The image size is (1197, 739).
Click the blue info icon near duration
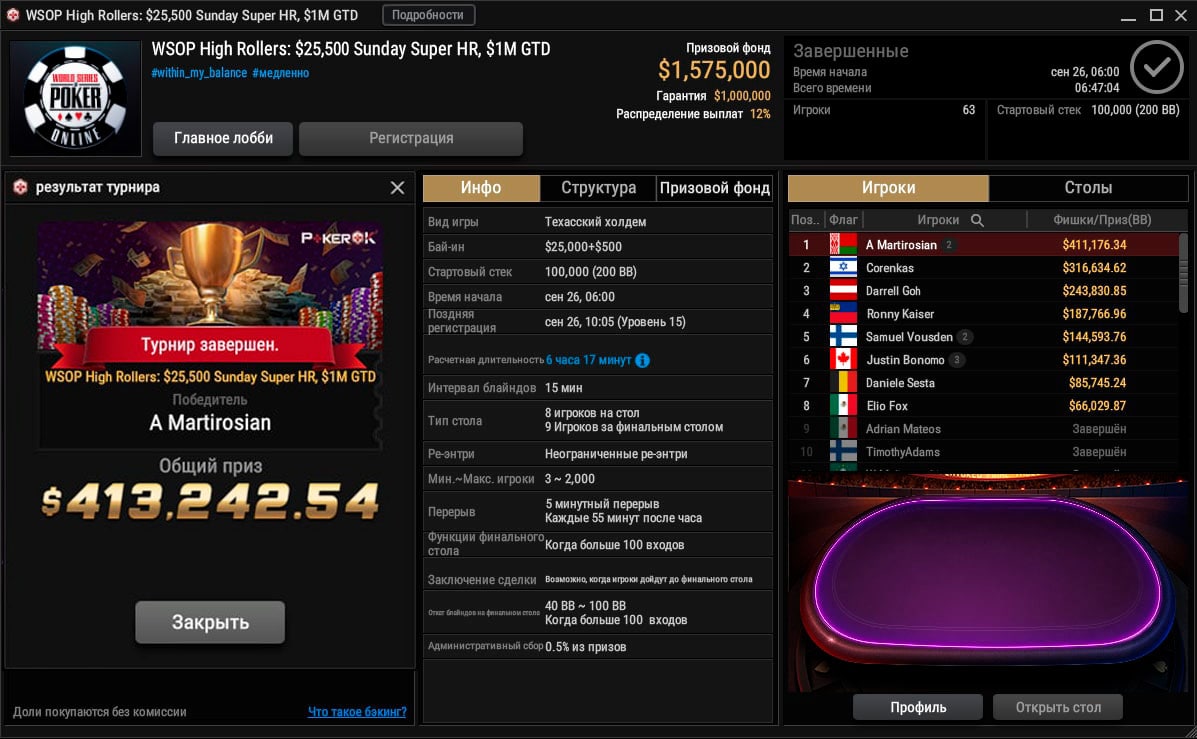(x=643, y=360)
